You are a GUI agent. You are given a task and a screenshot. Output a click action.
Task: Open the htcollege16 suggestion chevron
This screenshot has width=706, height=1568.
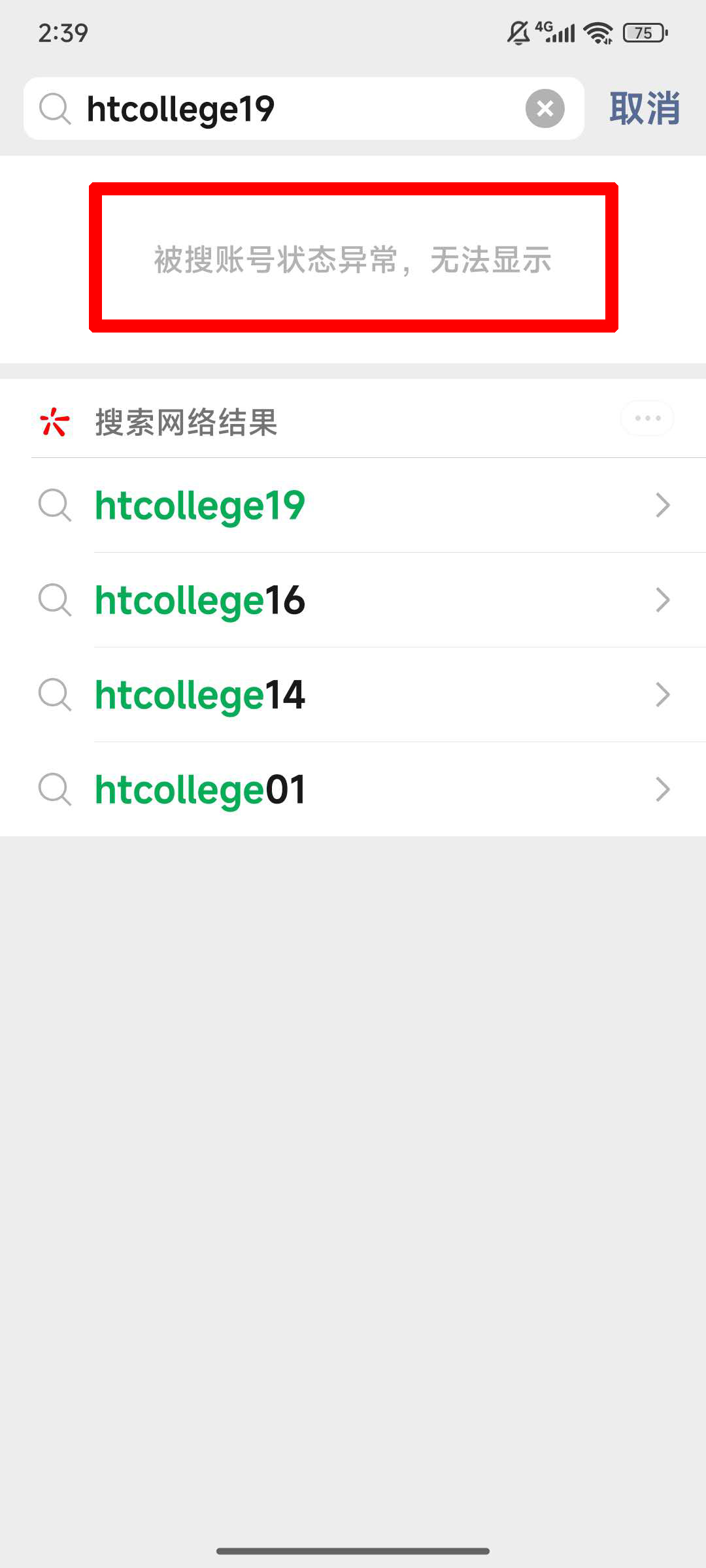pos(663,600)
